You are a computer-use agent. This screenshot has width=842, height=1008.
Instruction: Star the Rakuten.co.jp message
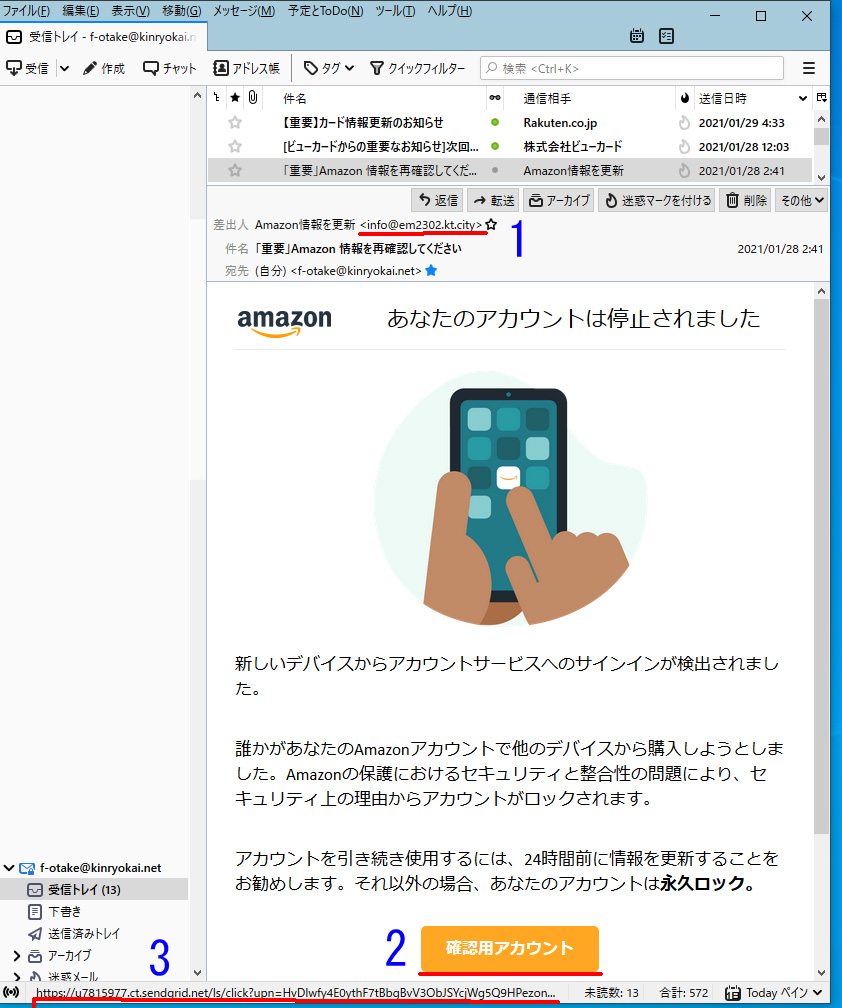tap(235, 122)
